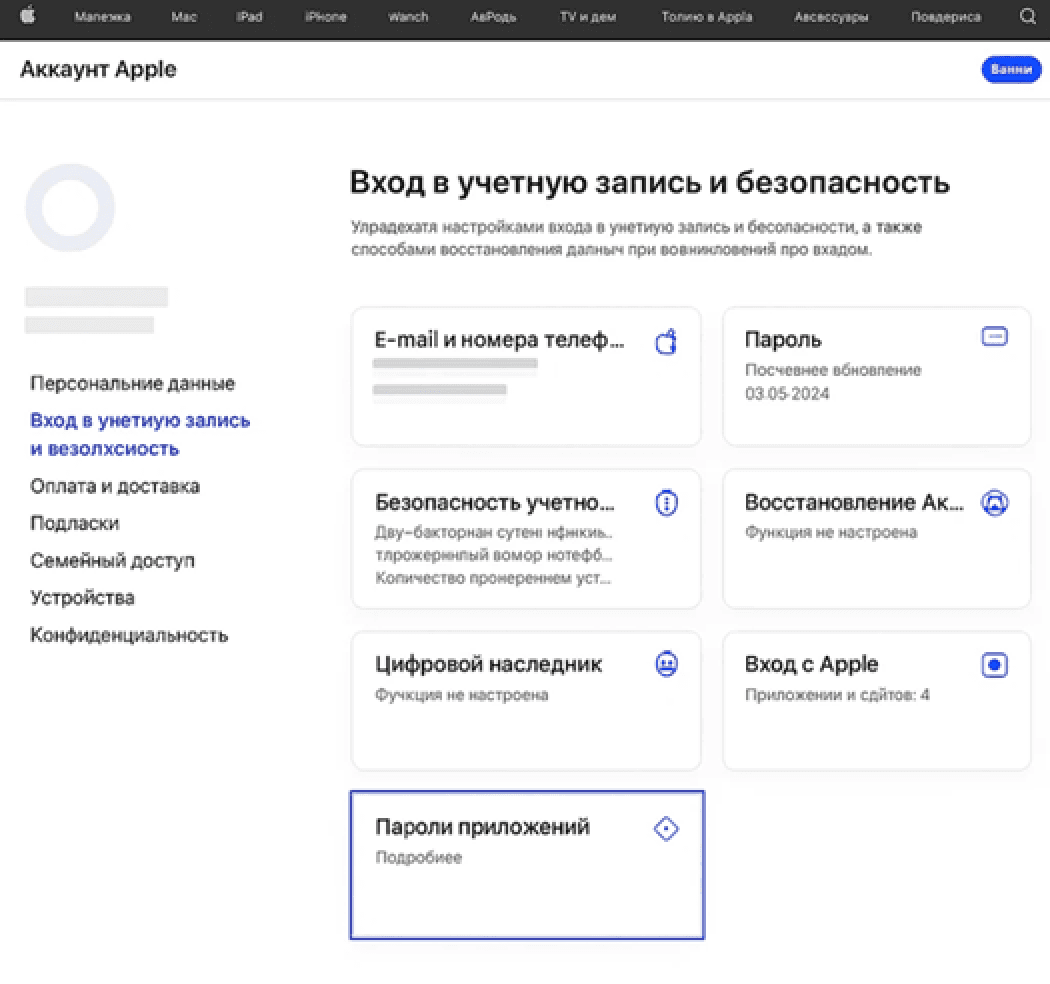
Task: Click the password icon on Пароль card
Action: pos(994,336)
